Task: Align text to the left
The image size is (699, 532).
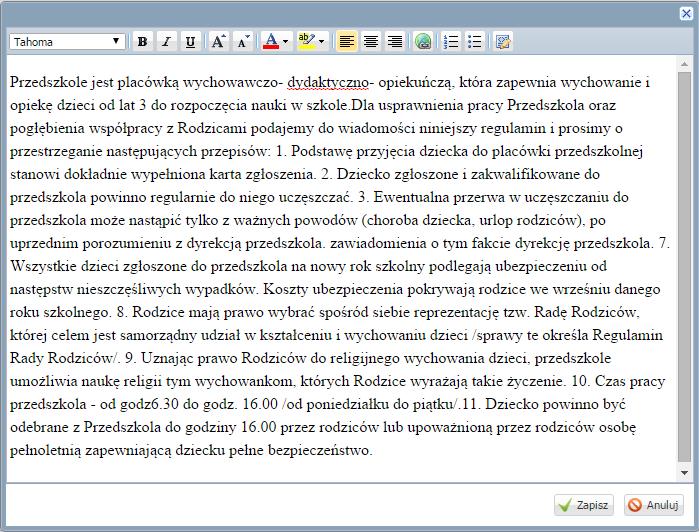Action: click(x=346, y=42)
